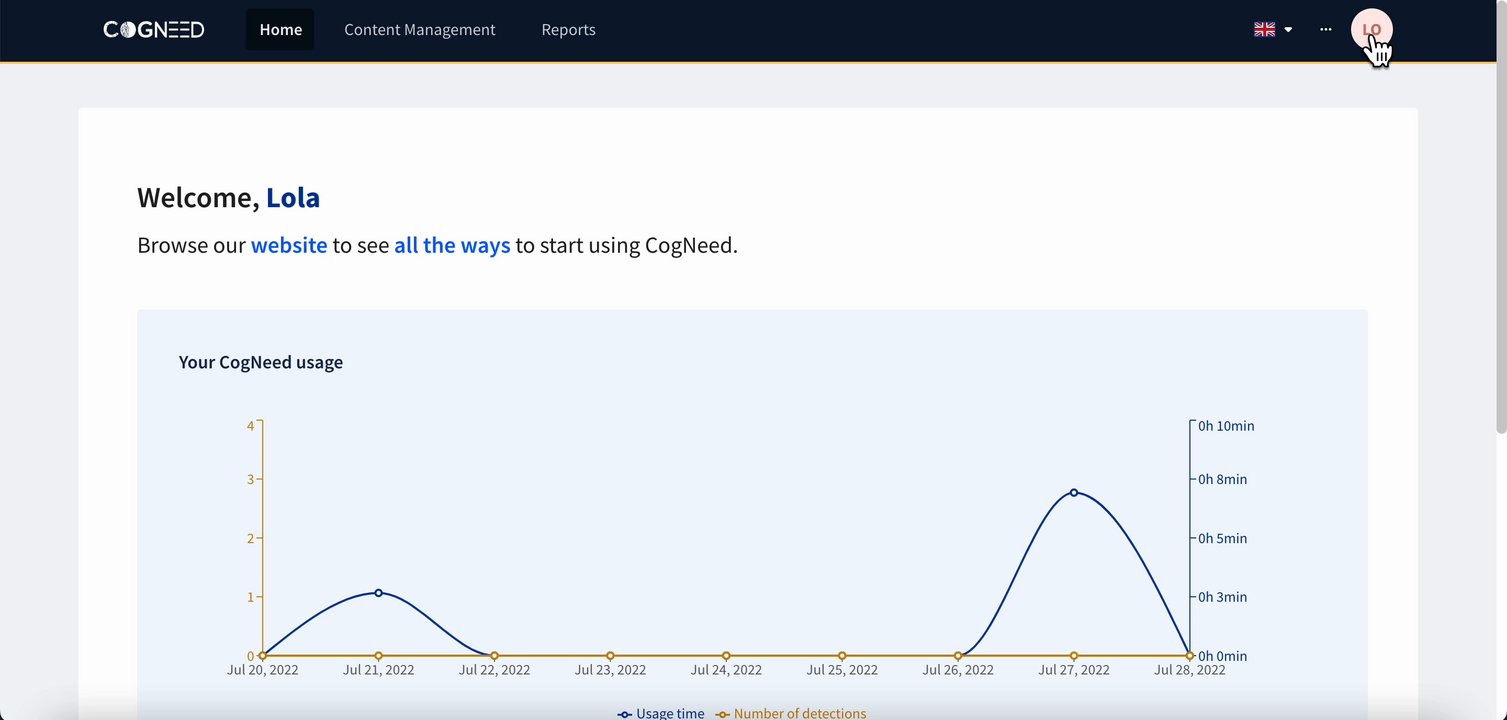Go to the Home tab

click(x=280, y=30)
